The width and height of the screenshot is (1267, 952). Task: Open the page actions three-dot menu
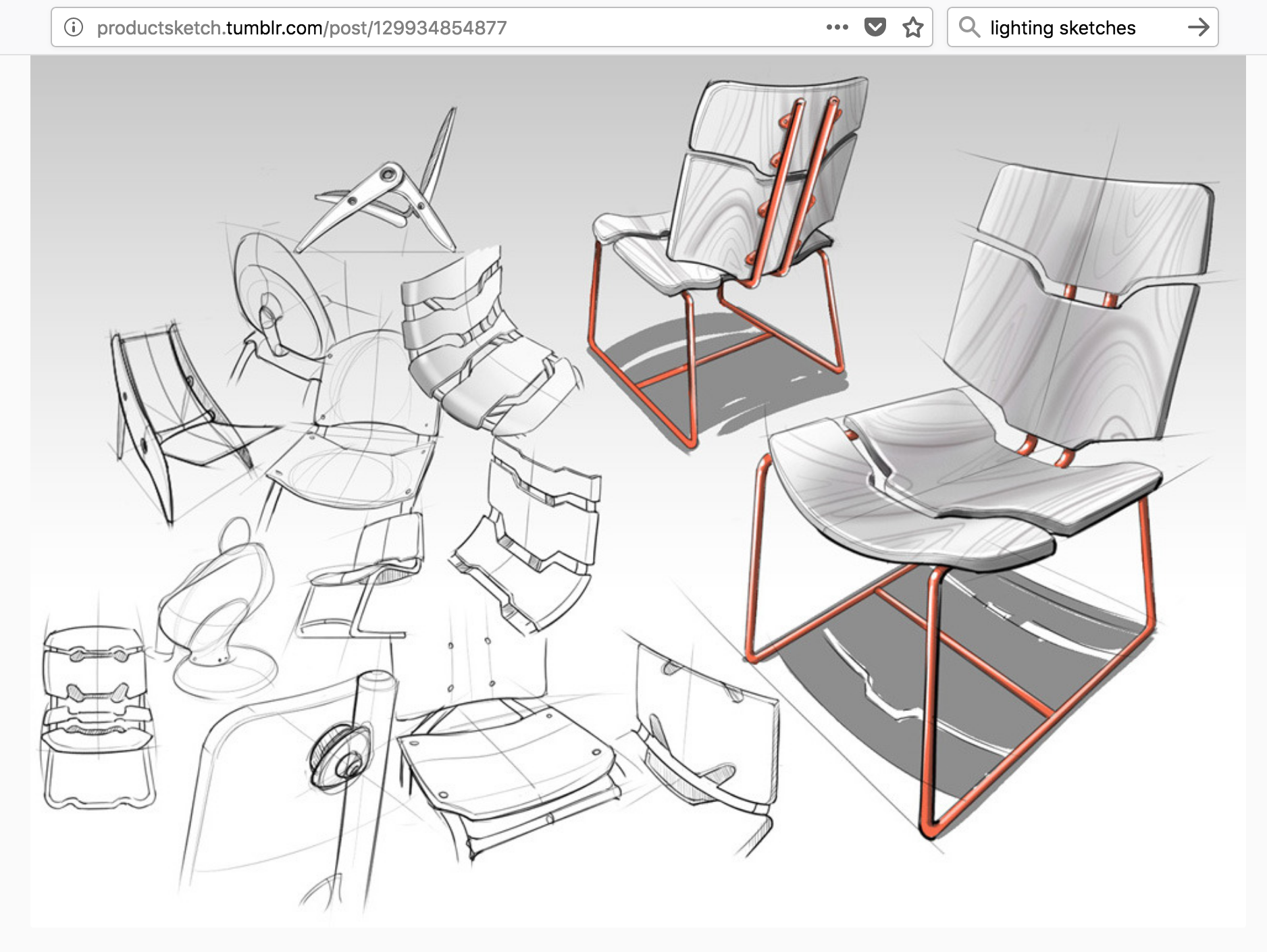(837, 28)
